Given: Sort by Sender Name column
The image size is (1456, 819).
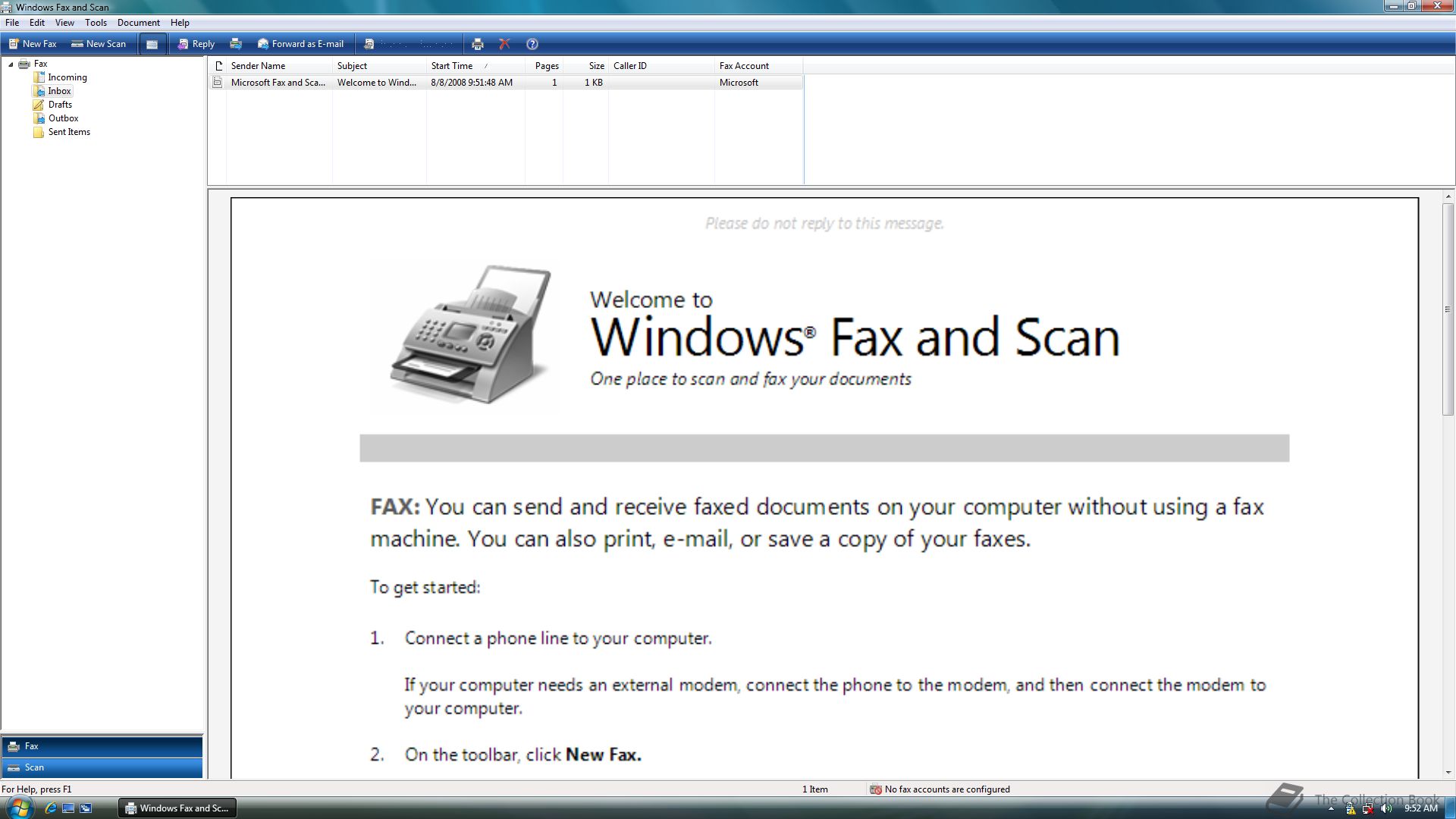Looking at the screenshot, I should (x=279, y=66).
